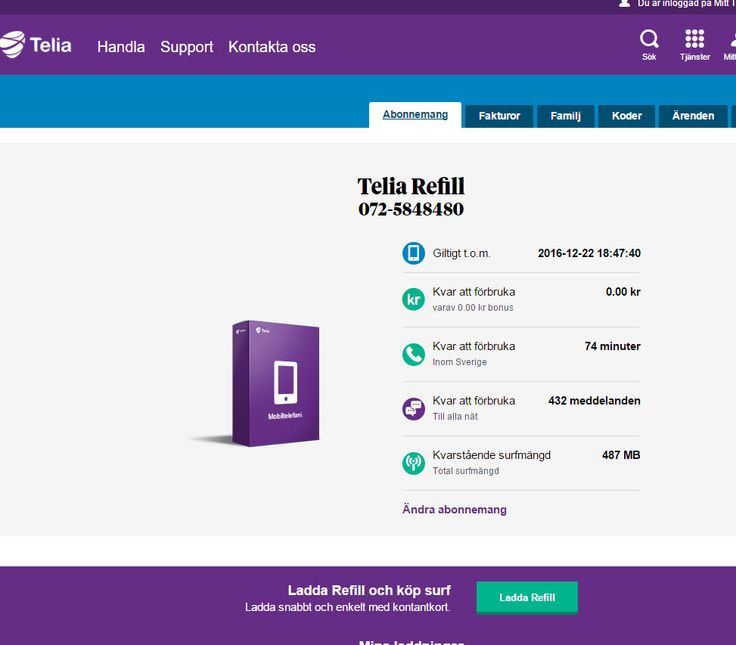Switch to the Familj tab
The width and height of the screenshot is (736, 645).
tap(566, 116)
